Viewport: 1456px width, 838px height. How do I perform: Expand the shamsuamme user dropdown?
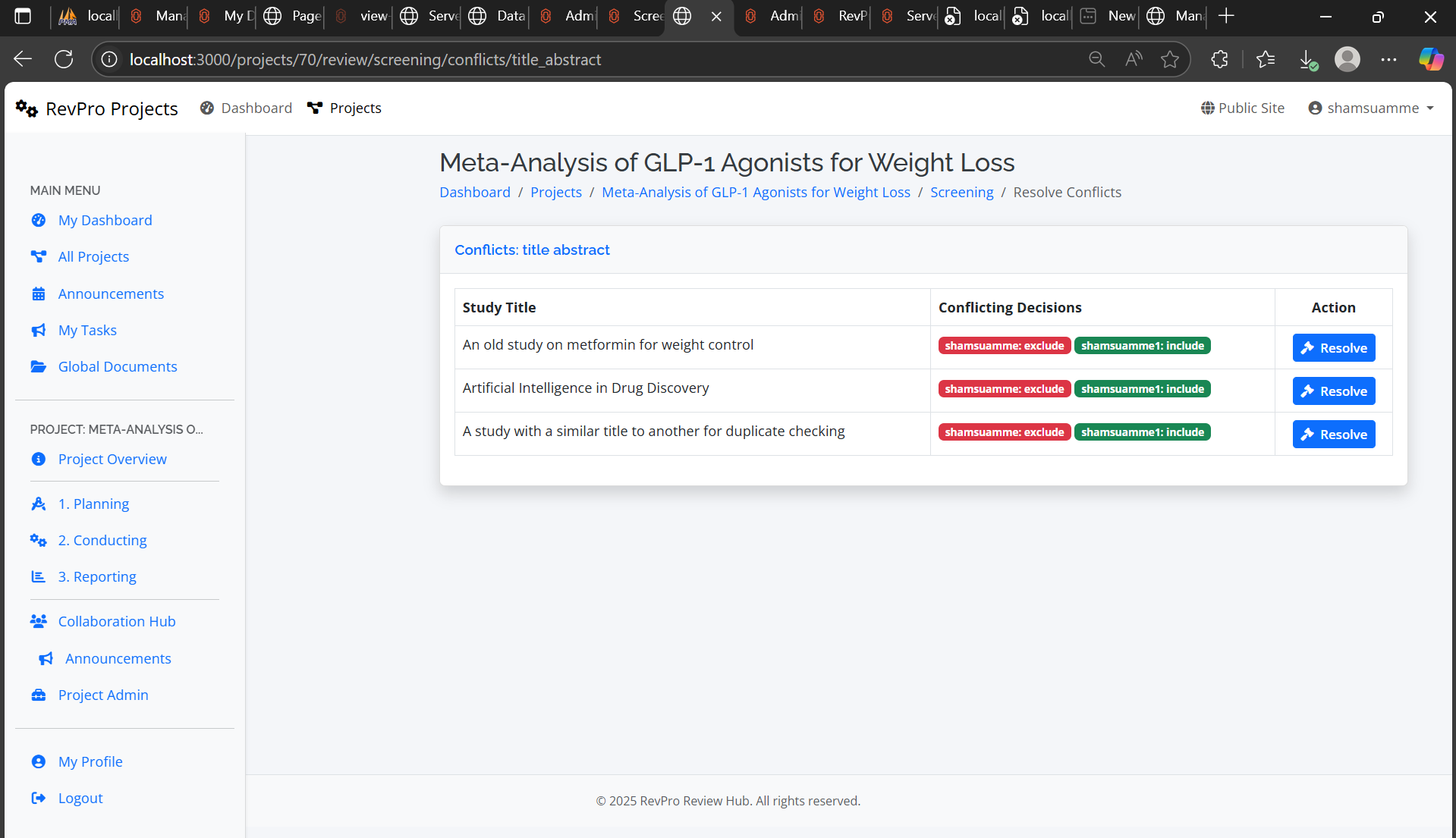(x=1371, y=108)
